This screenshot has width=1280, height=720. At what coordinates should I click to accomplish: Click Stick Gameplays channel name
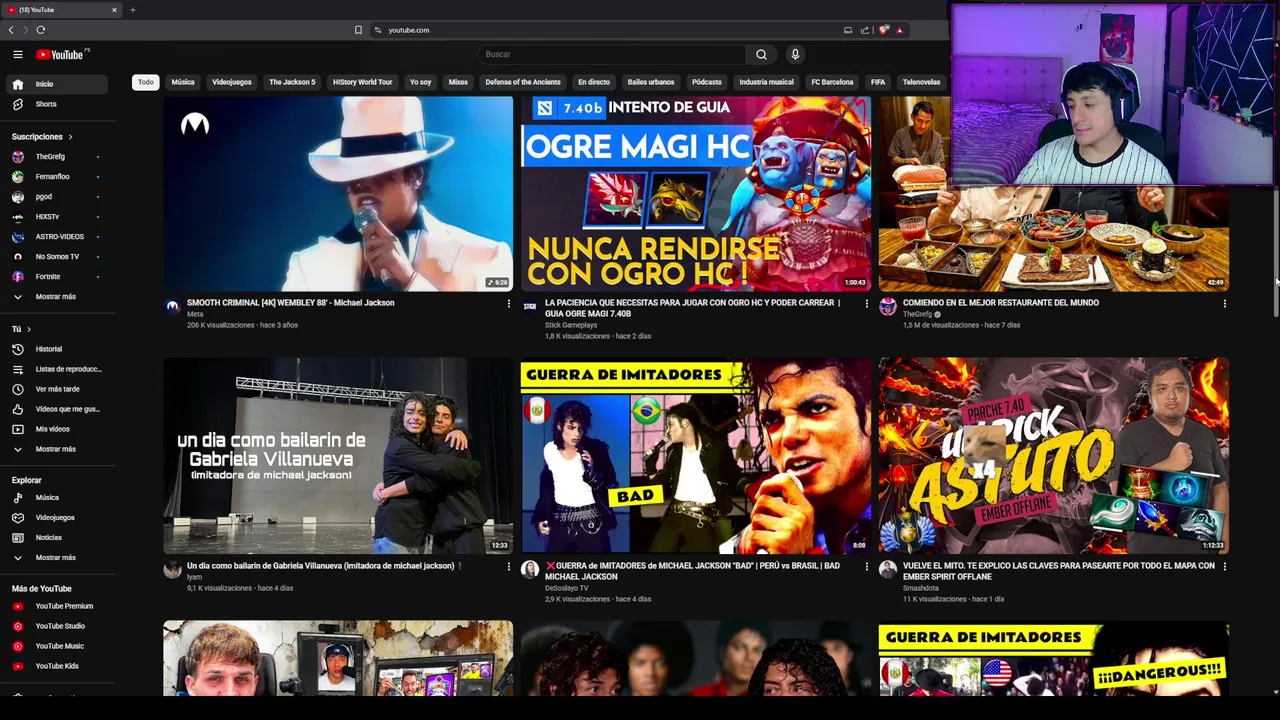click(570, 325)
